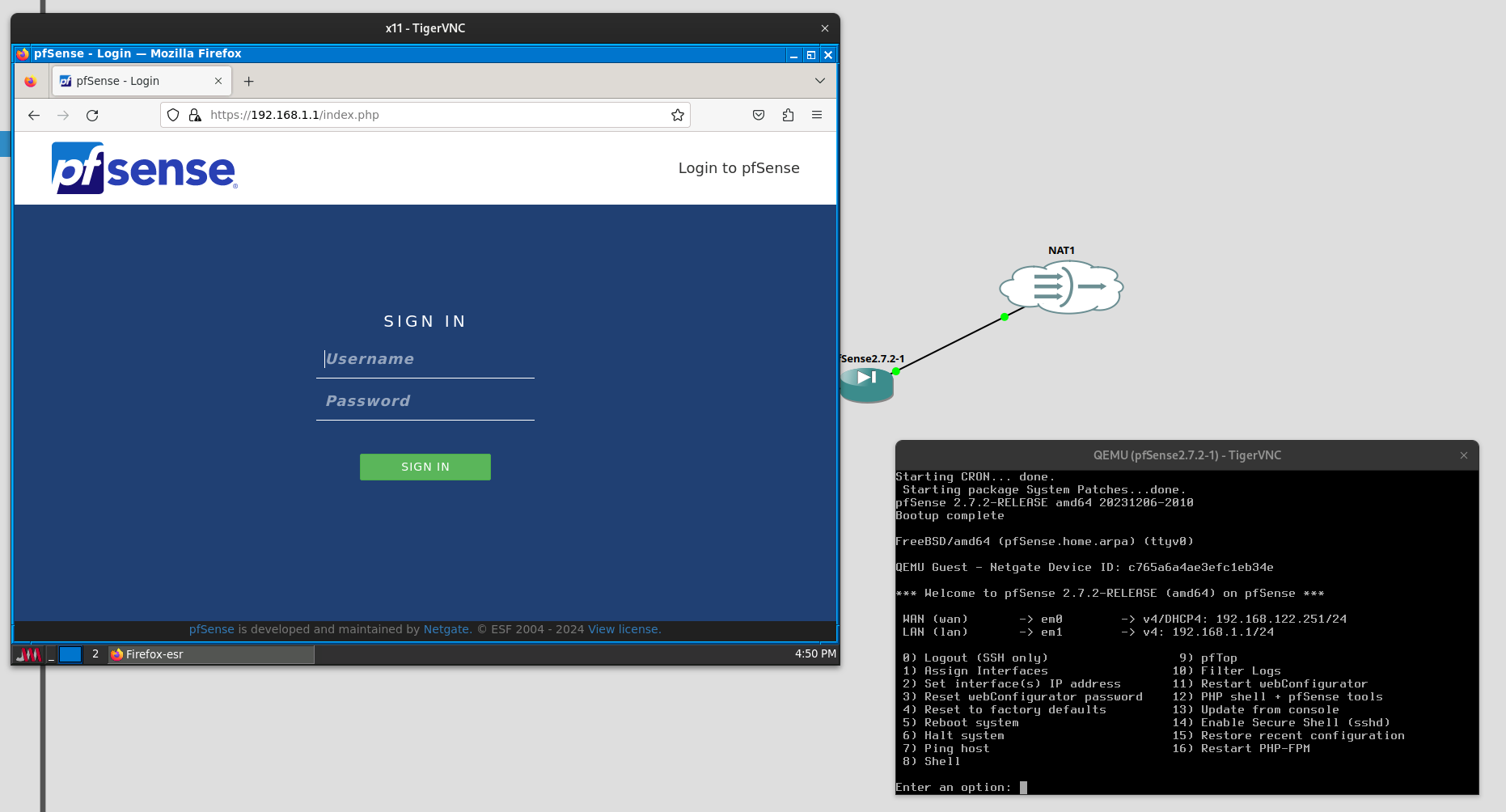Expand the list all tabs chevron
This screenshot has width=1506, height=812.
click(x=820, y=81)
